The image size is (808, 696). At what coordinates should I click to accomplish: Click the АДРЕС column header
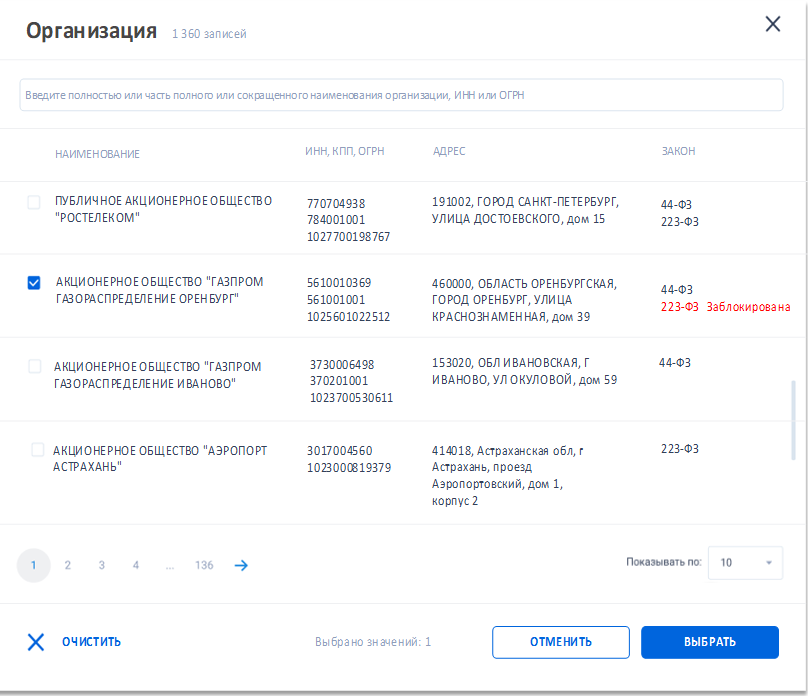point(449,151)
